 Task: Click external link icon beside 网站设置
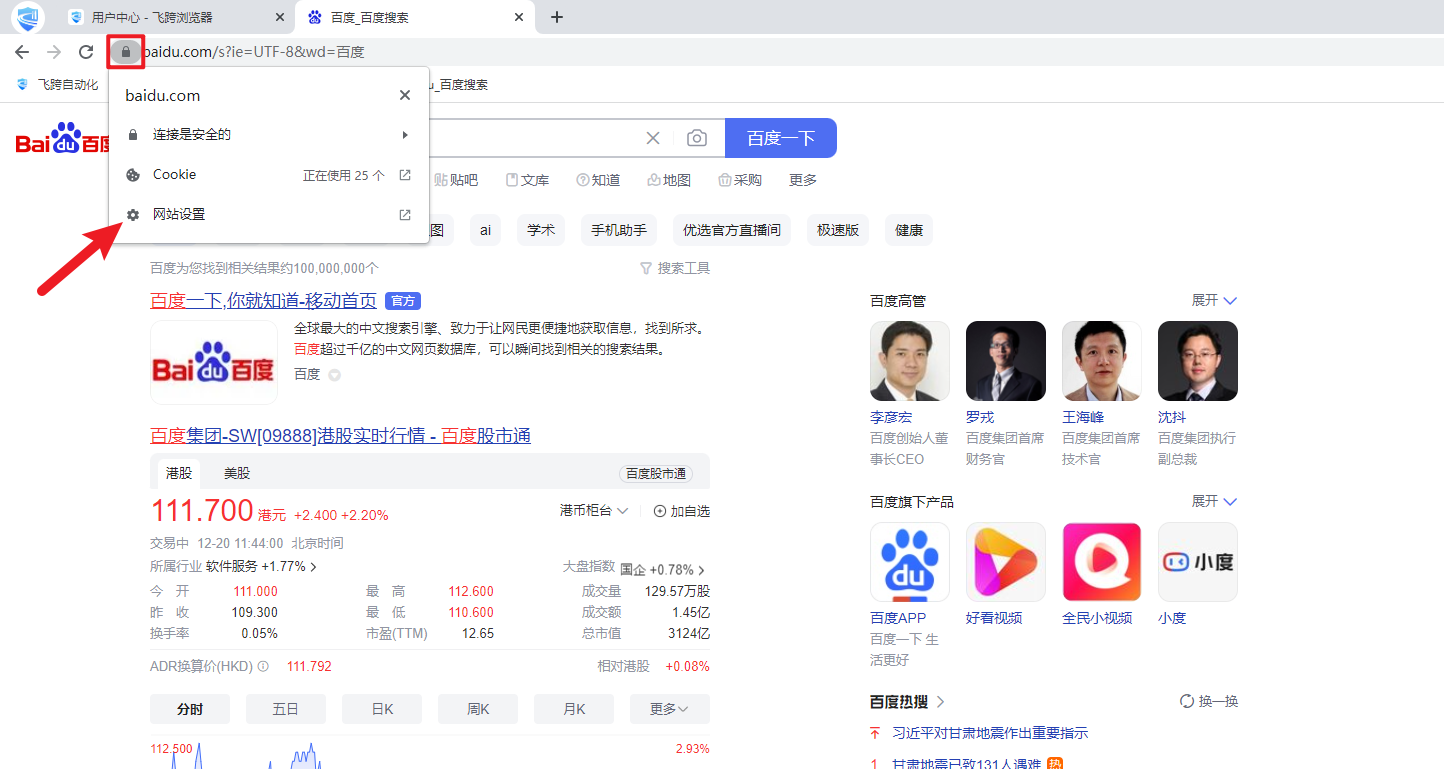pos(405,215)
